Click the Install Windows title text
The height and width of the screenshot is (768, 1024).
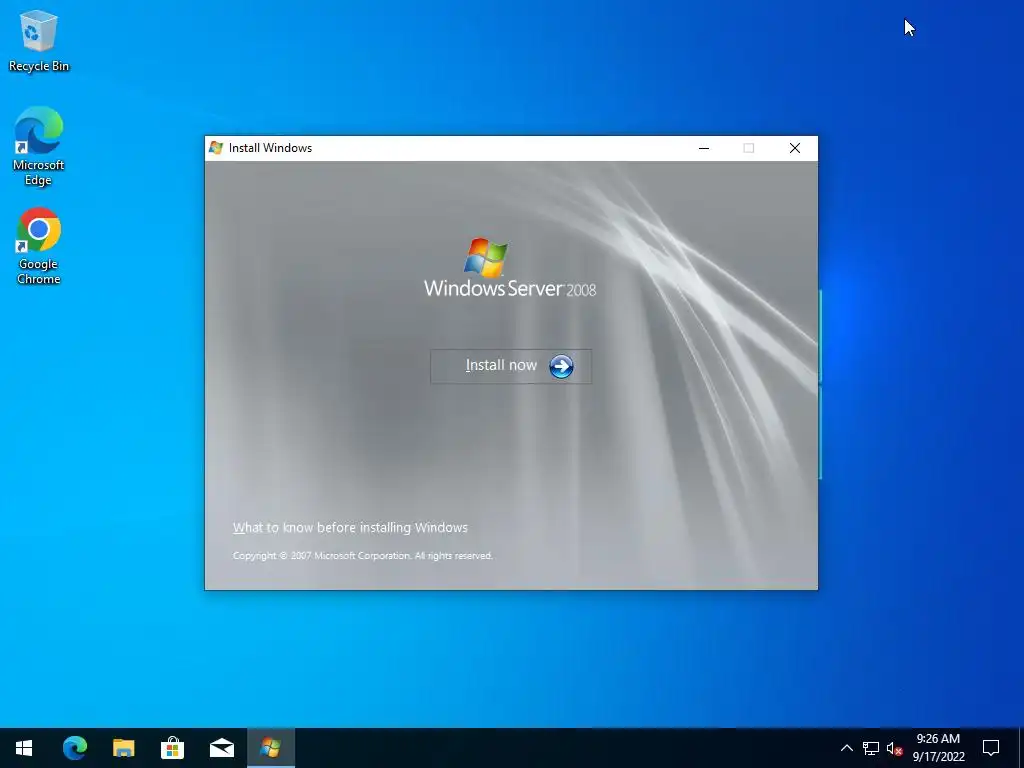[x=270, y=148]
